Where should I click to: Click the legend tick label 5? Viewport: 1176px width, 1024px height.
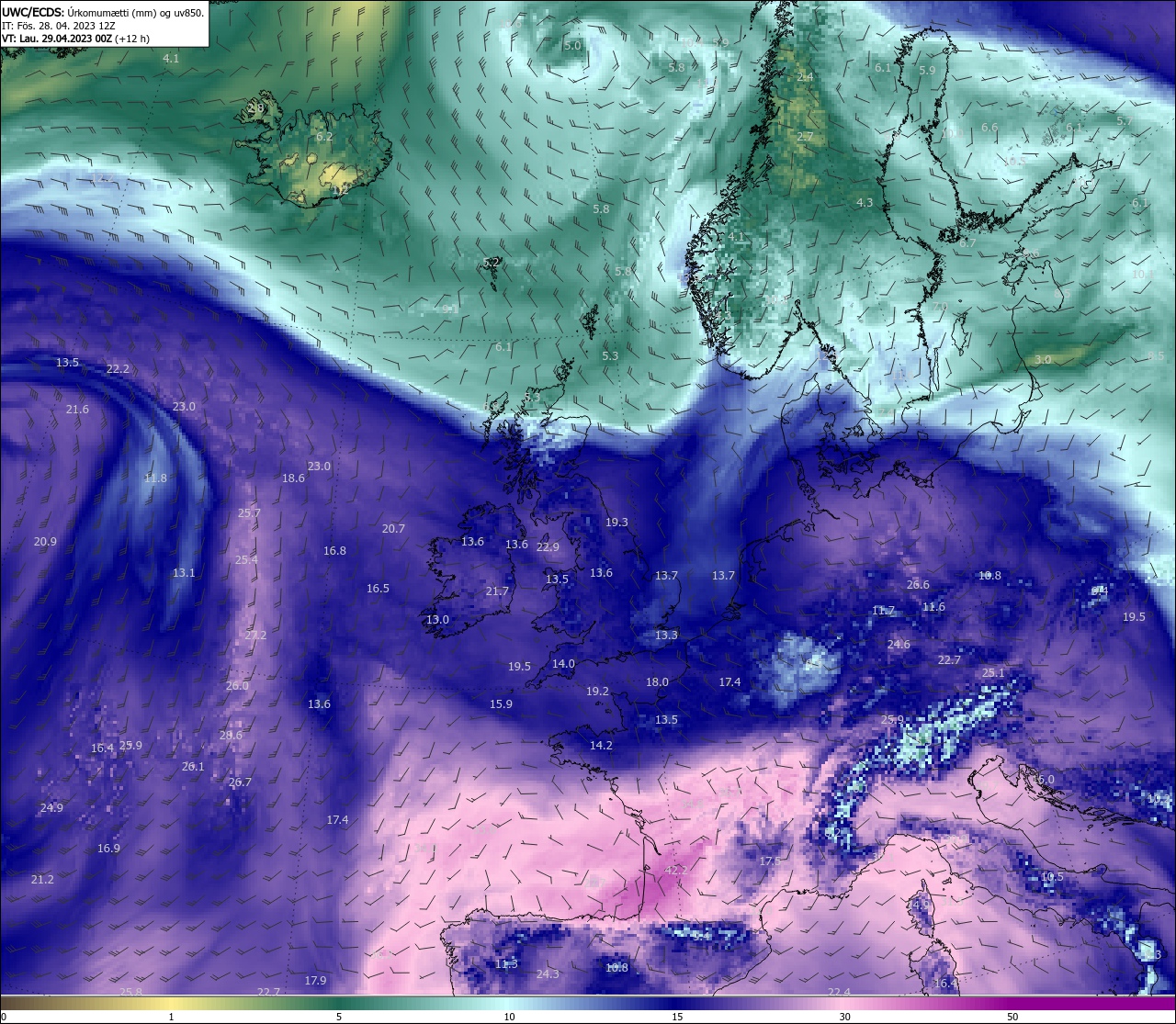pyautogui.click(x=339, y=1017)
